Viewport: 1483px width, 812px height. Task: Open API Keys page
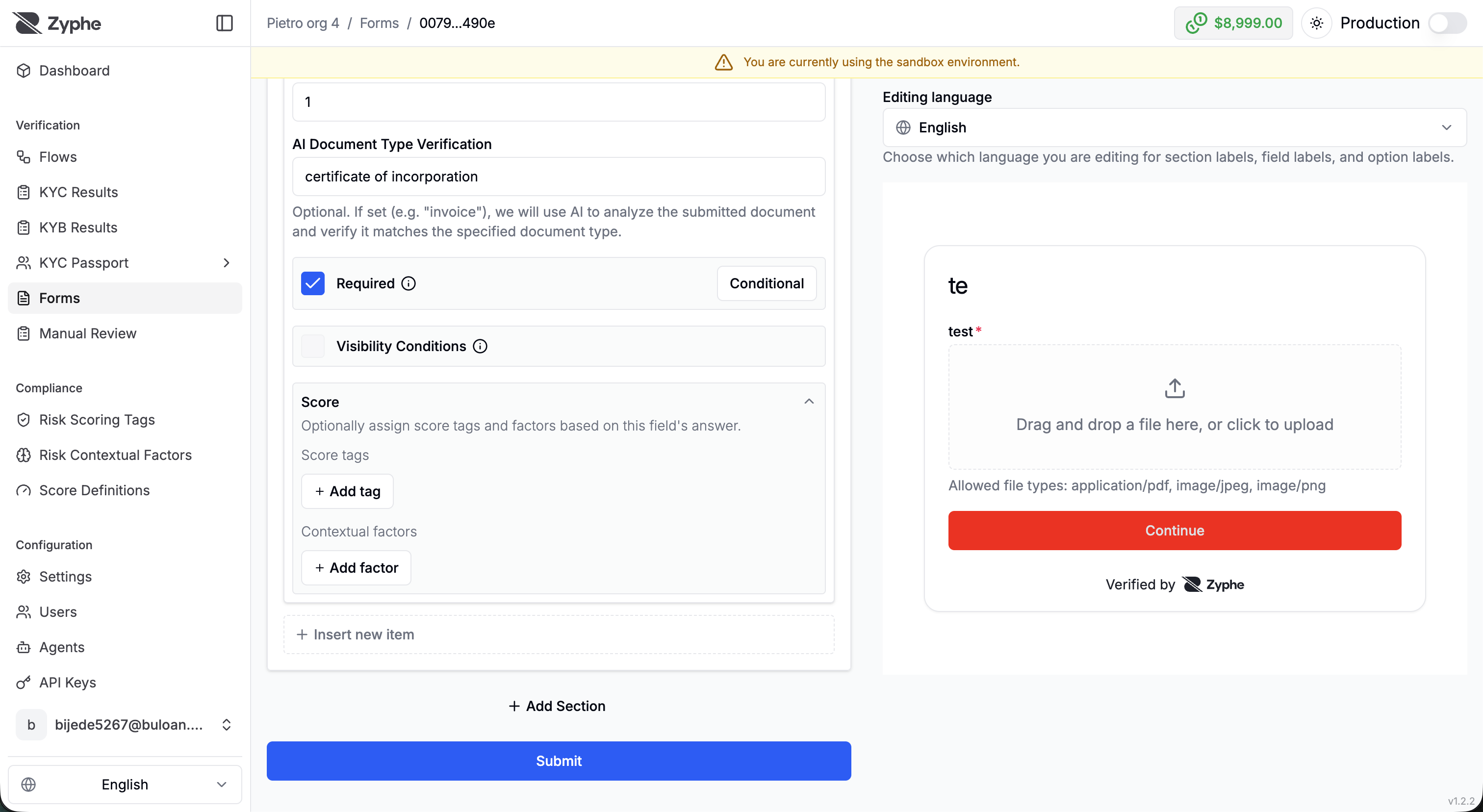[125, 683]
